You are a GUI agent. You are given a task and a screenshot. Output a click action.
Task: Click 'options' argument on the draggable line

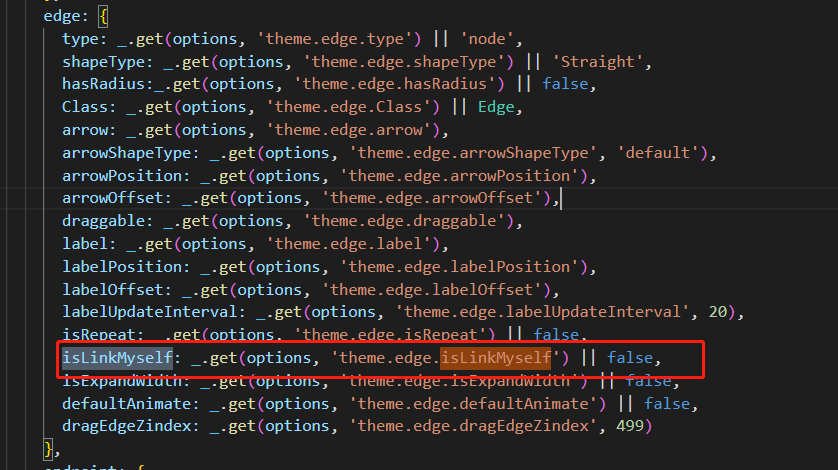click(251, 221)
